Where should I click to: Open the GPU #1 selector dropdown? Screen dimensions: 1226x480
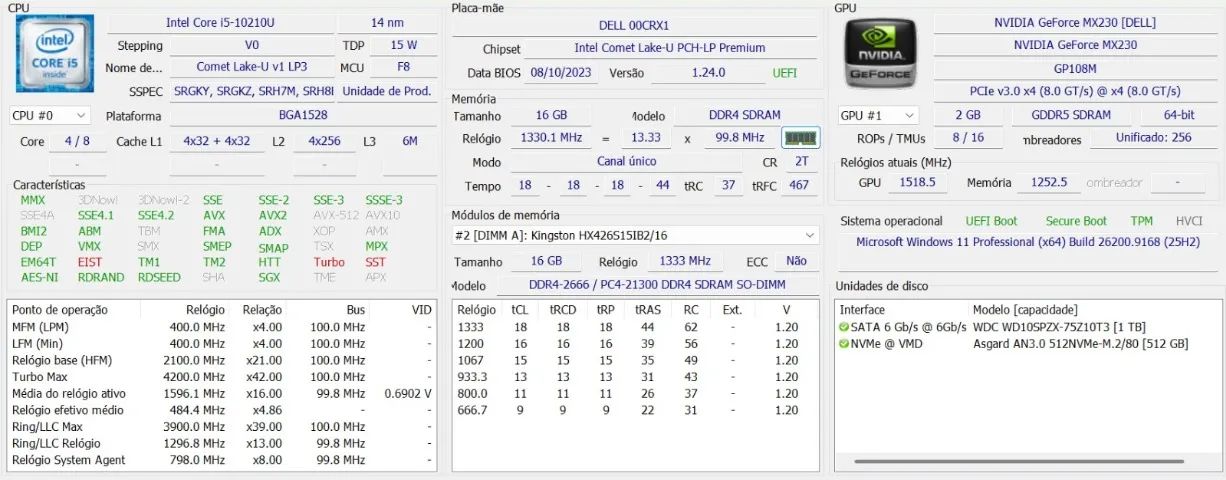878,115
